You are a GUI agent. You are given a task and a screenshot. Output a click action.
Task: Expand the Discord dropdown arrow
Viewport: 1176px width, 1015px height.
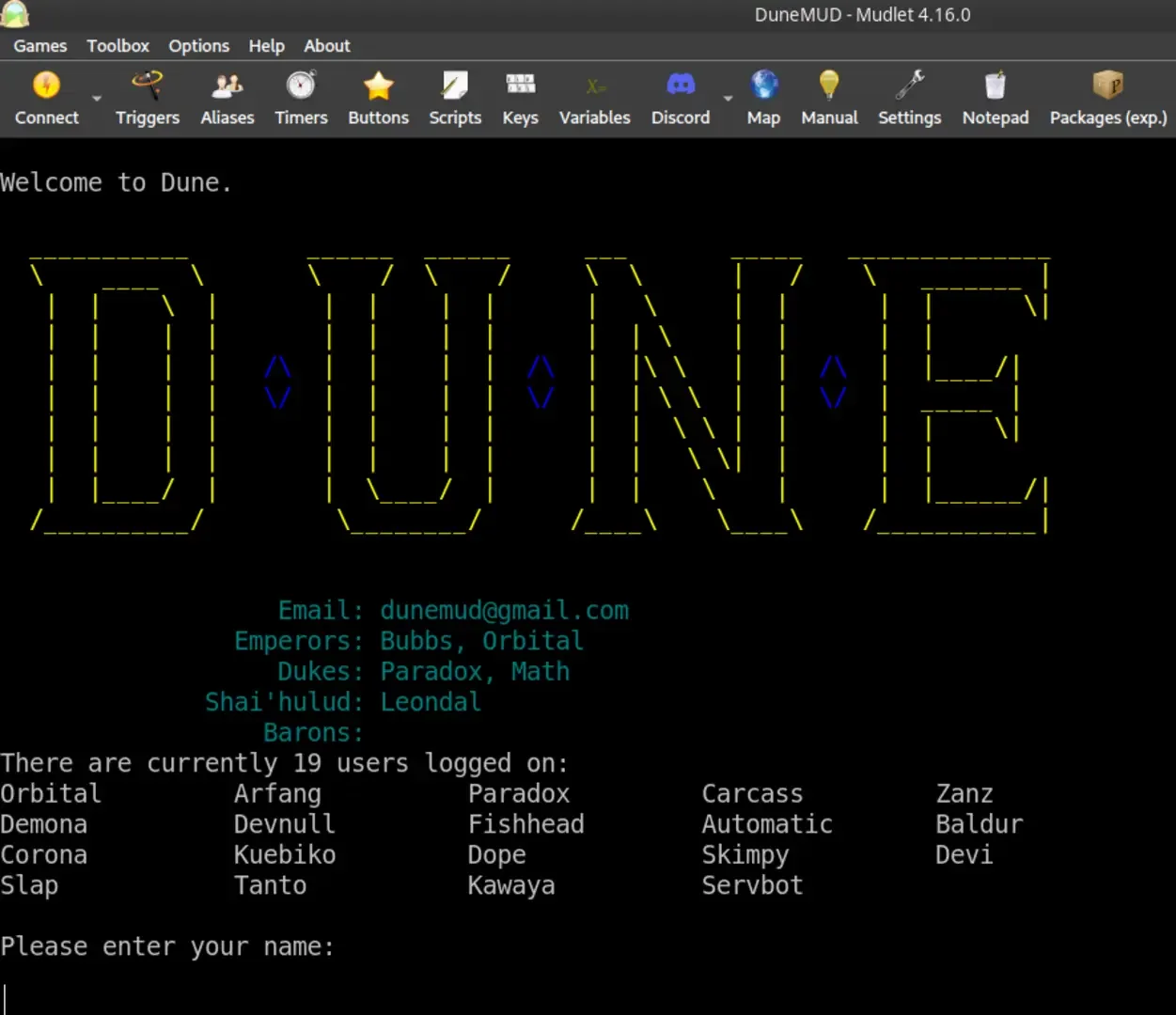(727, 99)
